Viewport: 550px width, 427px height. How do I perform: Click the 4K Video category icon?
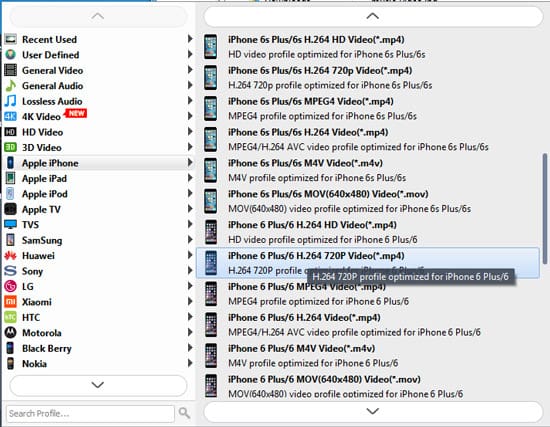tap(11, 116)
